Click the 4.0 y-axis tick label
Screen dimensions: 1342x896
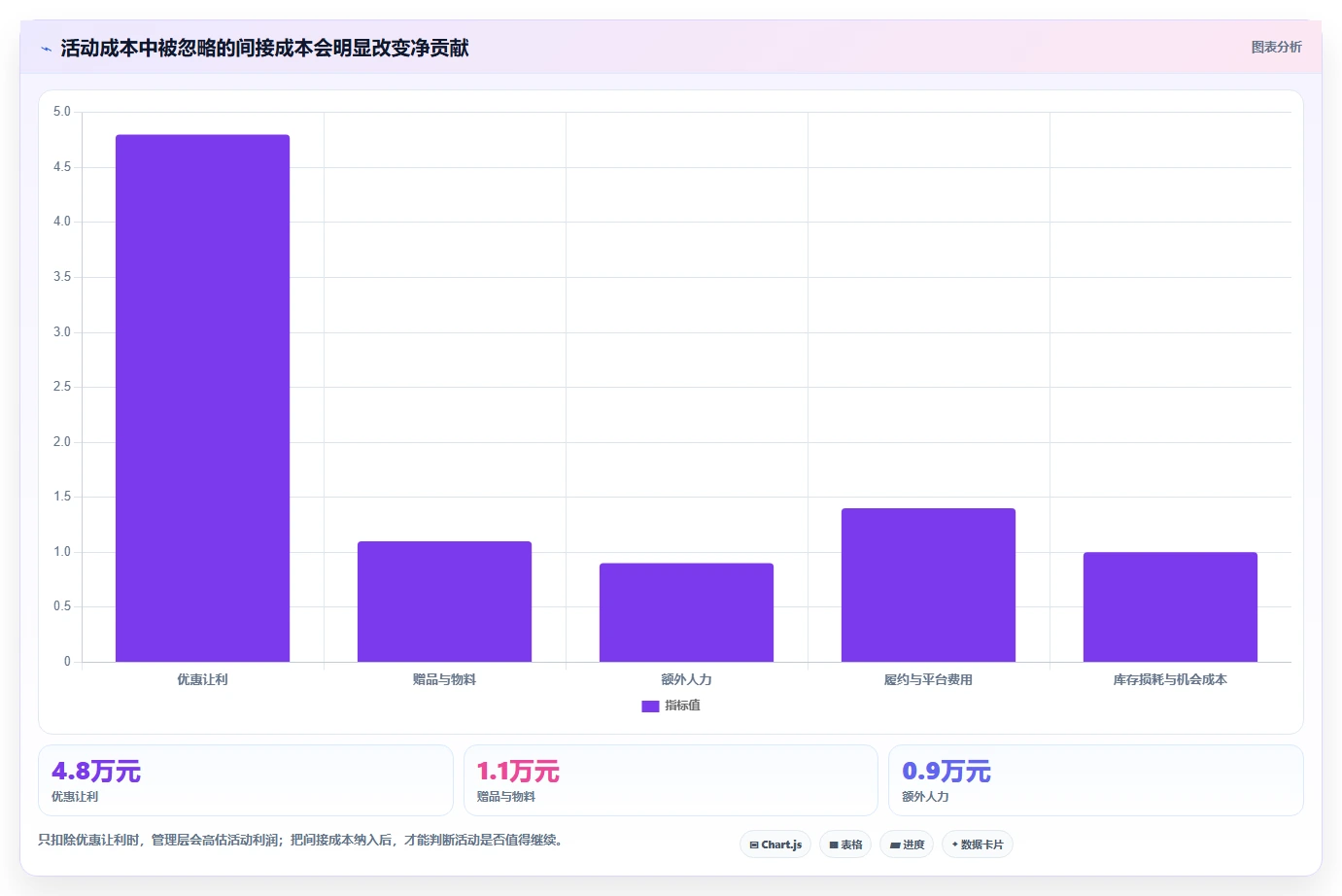pyautogui.click(x=62, y=222)
